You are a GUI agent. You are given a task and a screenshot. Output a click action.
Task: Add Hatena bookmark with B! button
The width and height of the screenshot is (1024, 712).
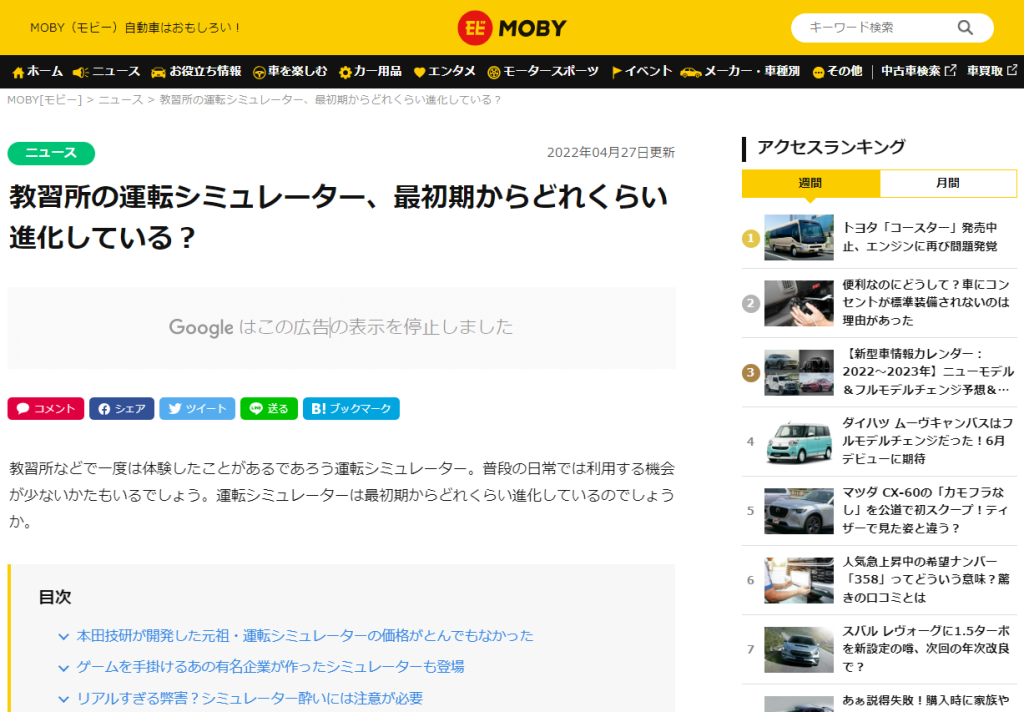(351, 408)
